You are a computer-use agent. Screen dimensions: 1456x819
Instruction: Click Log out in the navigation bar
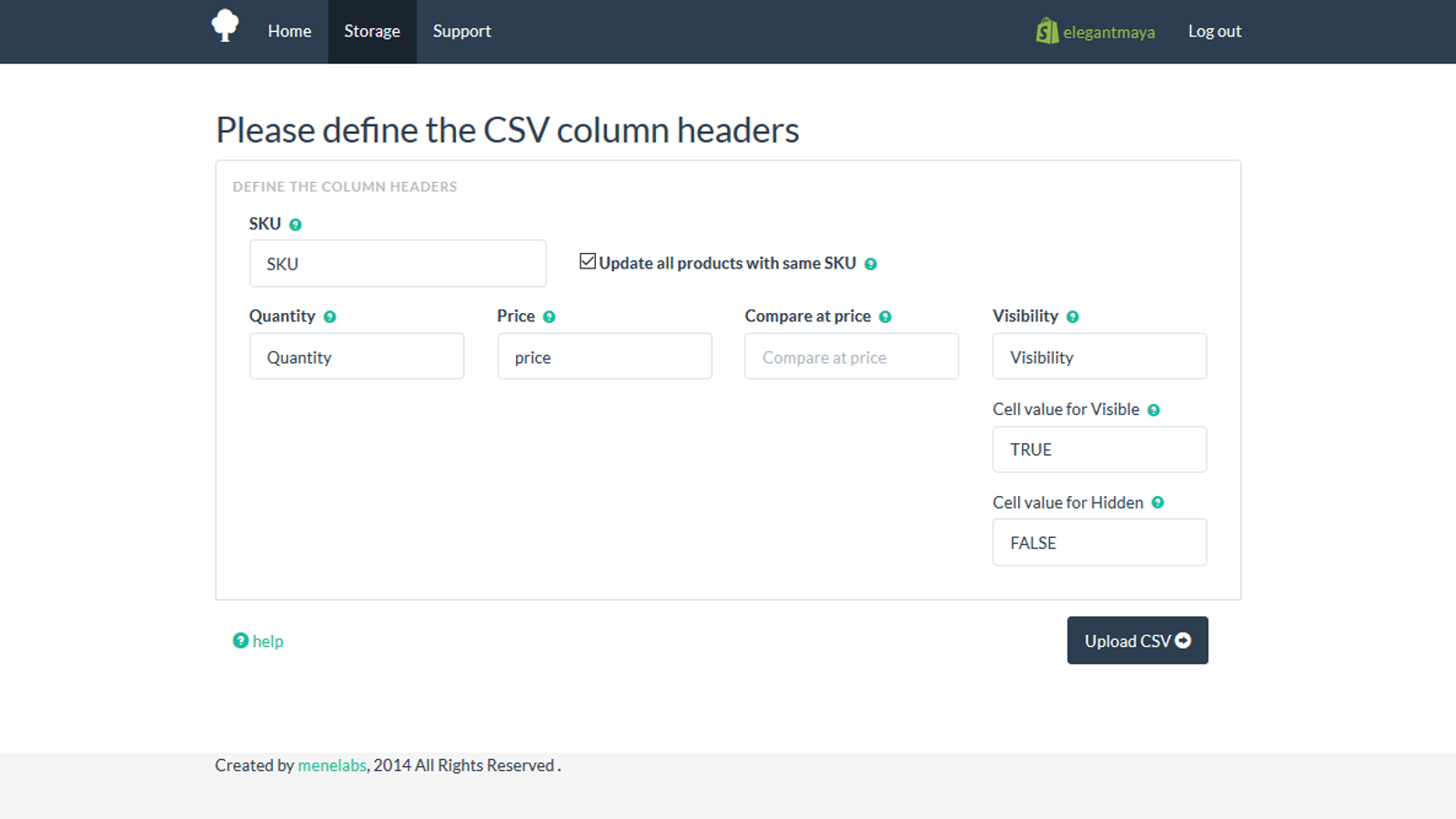(x=1214, y=31)
